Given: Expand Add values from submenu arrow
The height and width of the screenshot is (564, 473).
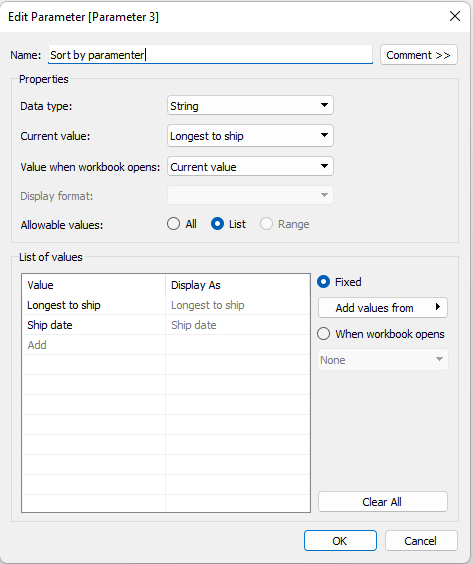Looking at the screenshot, I should [438, 307].
